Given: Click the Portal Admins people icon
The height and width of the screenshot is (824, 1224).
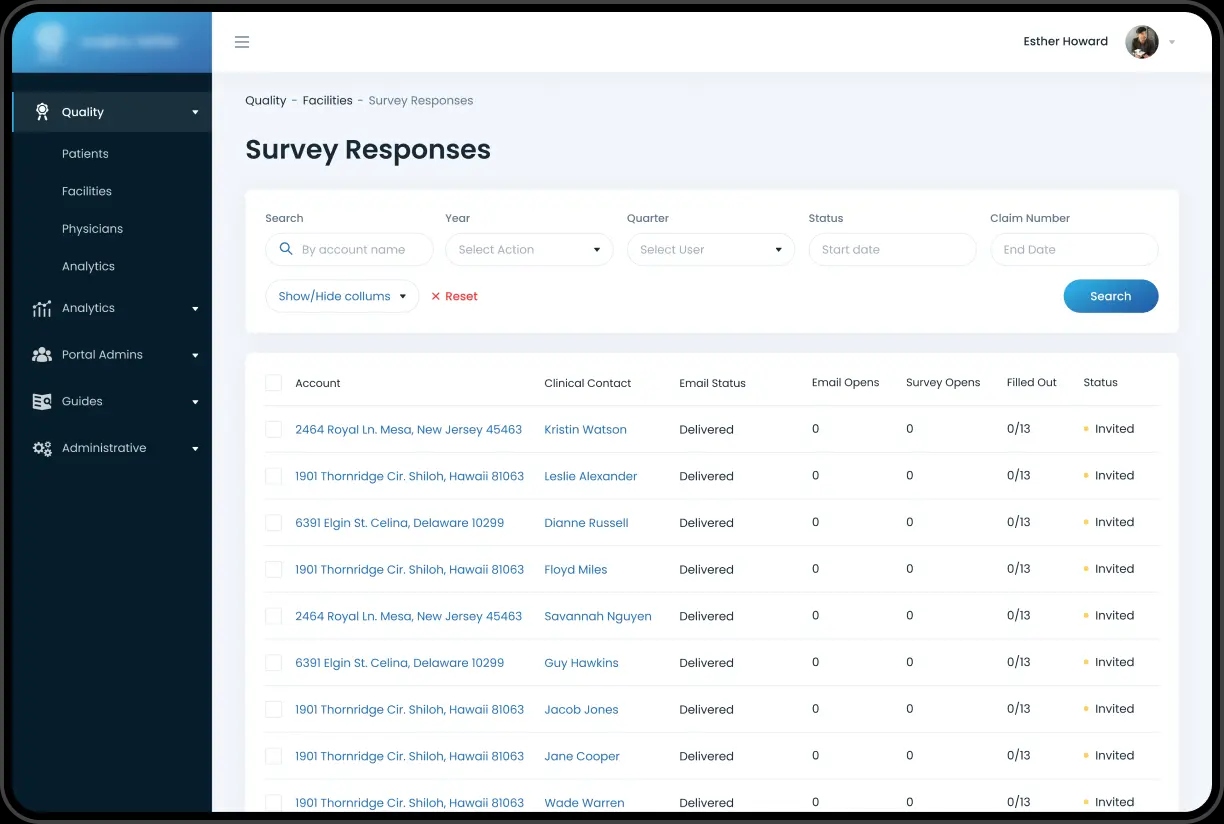Looking at the screenshot, I should tap(42, 355).
